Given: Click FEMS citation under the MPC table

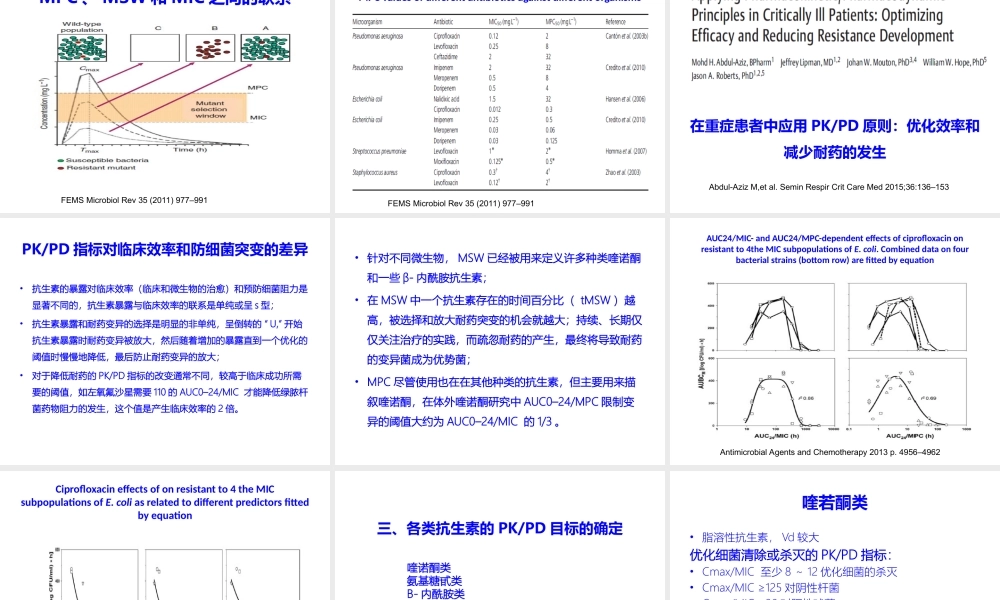Looking at the screenshot, I should 460,203.
